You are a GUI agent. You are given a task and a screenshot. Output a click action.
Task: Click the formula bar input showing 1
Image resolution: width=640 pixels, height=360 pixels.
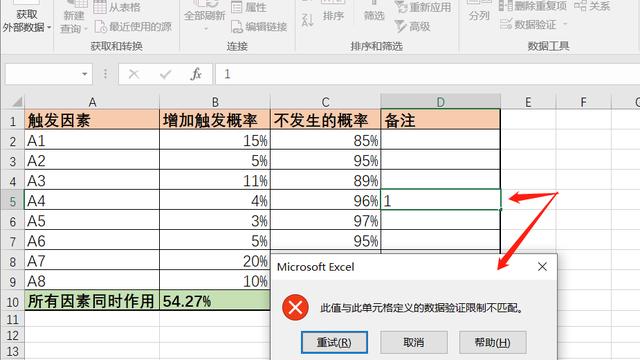pos(427,74)
